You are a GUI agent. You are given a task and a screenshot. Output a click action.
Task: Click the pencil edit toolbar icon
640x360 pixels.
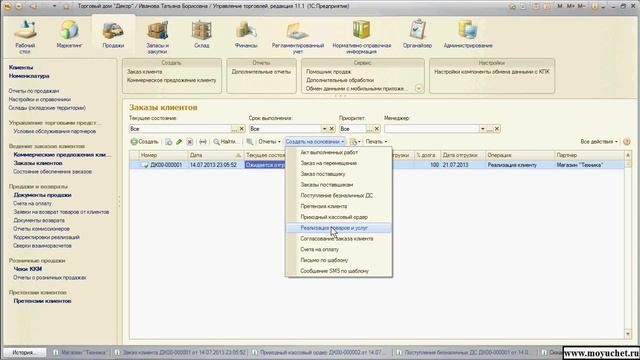pyautogui.click(x=179, y=142)
